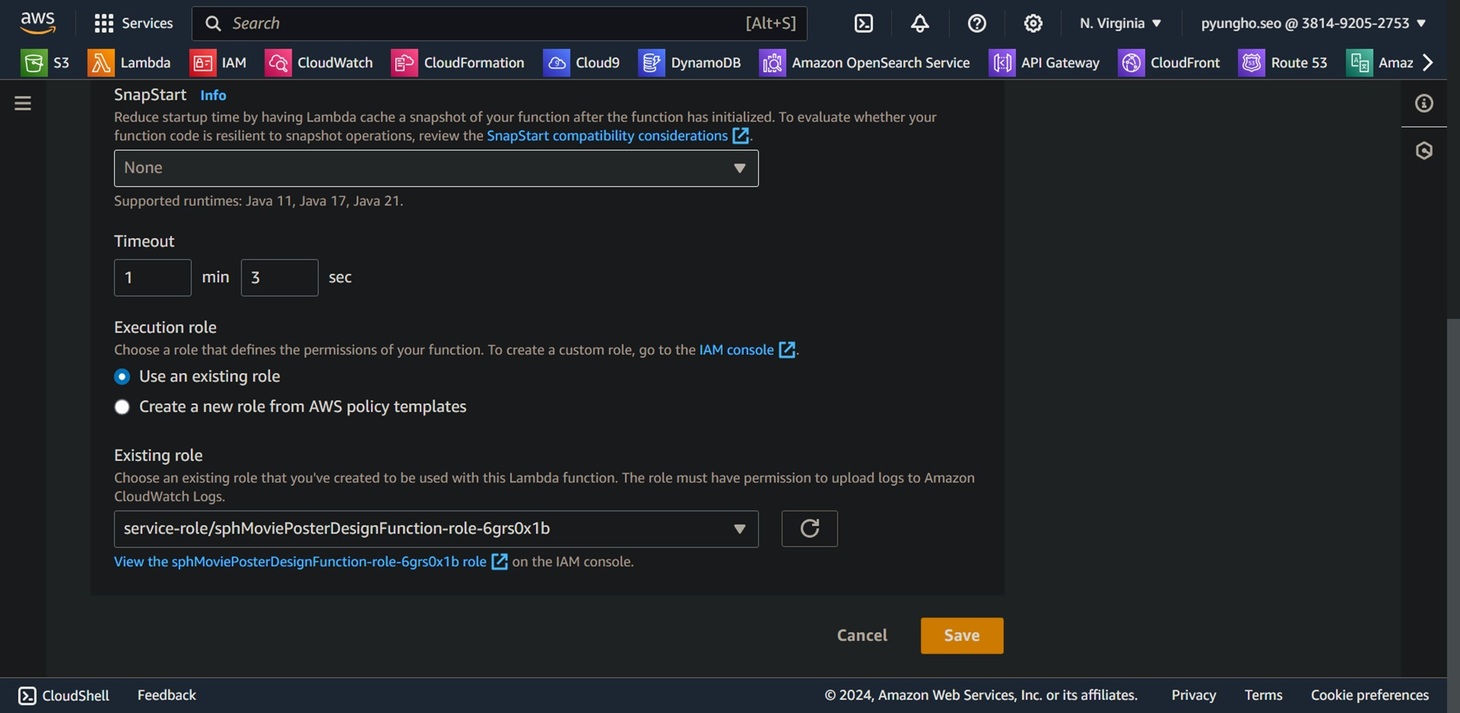Viewport: 1460px width, 713px height.
Task: Open the settings gear in top bar
Action: pos(1033,23)
